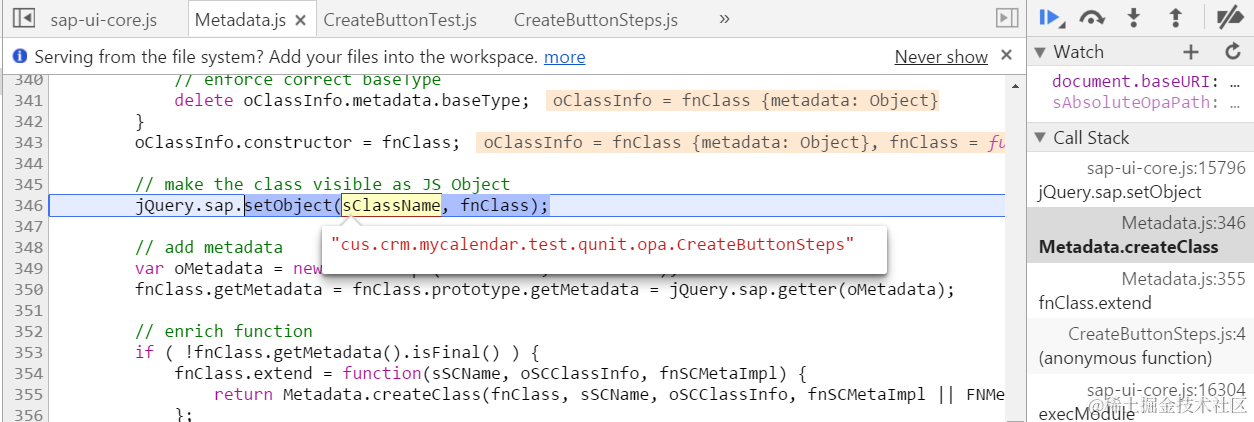Click the info icon in the workspace bar
Image resolution: width=1254 pixels, height=422 pixels.
(x=19, y=57)
